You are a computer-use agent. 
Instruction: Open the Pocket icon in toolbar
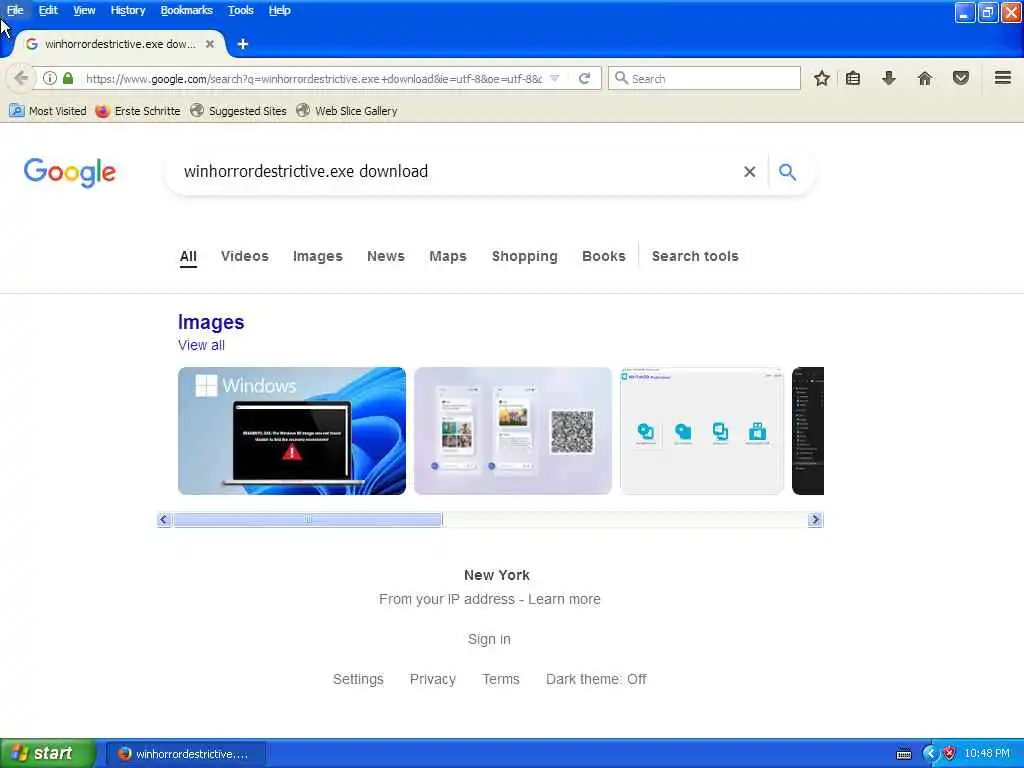[961, 78]
